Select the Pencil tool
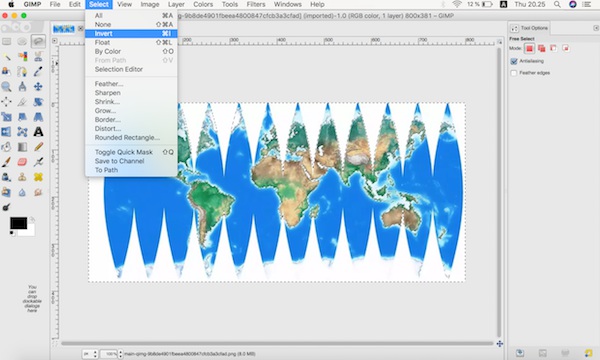 pyautogui.click(x=38, y=147)
